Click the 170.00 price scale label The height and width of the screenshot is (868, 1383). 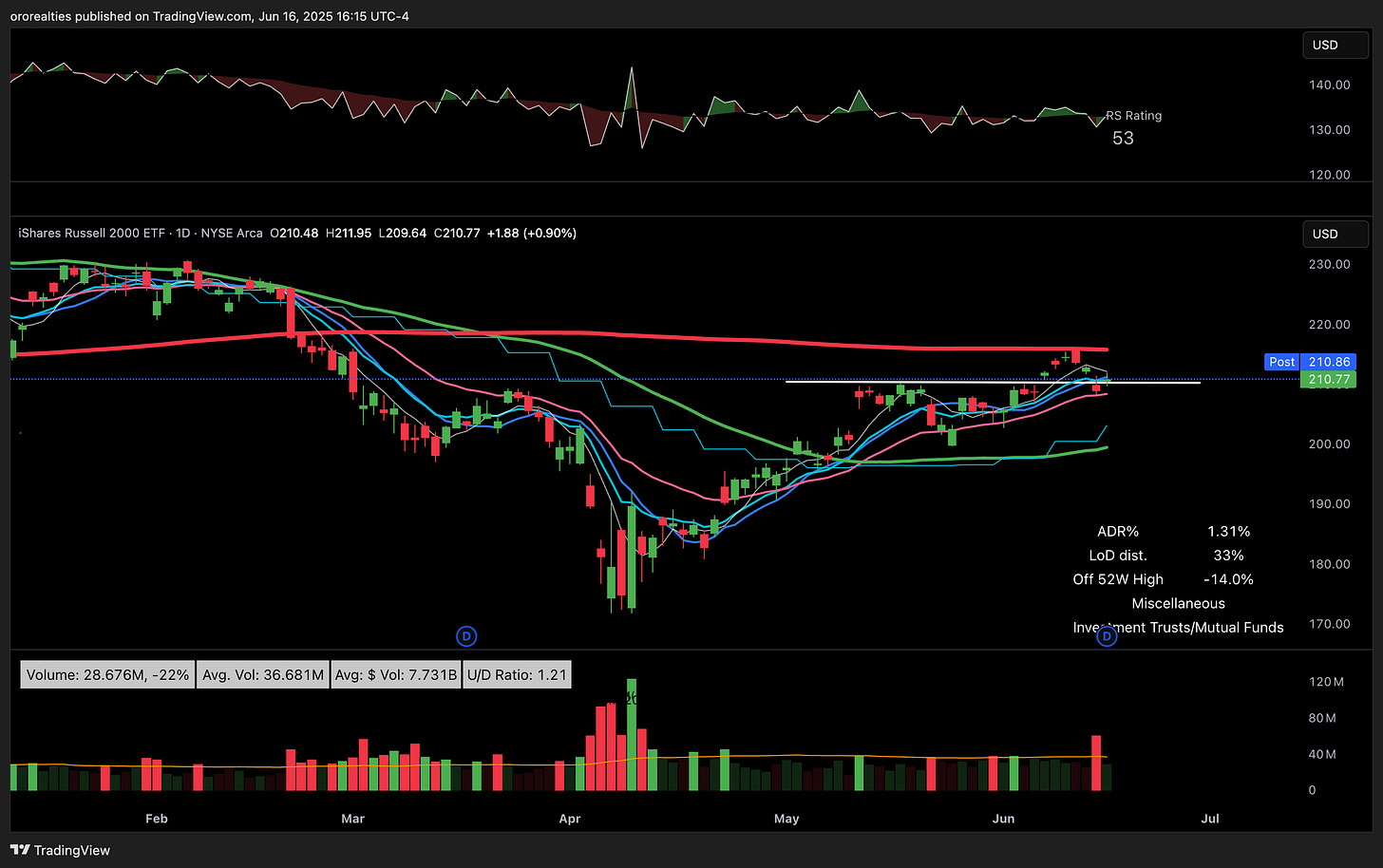[x=1329, y=624]
